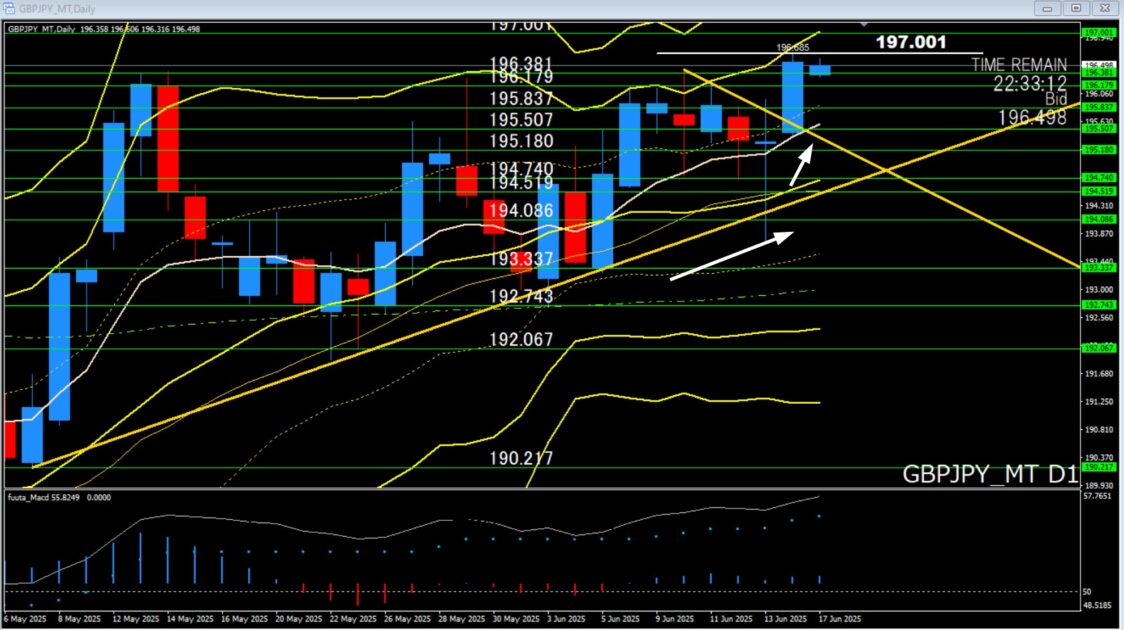The height and width of the screenshot is (630, 1124).
Task: Click the GBPJPY_MT D1 watermark label
Action: (x=989, y=474)
